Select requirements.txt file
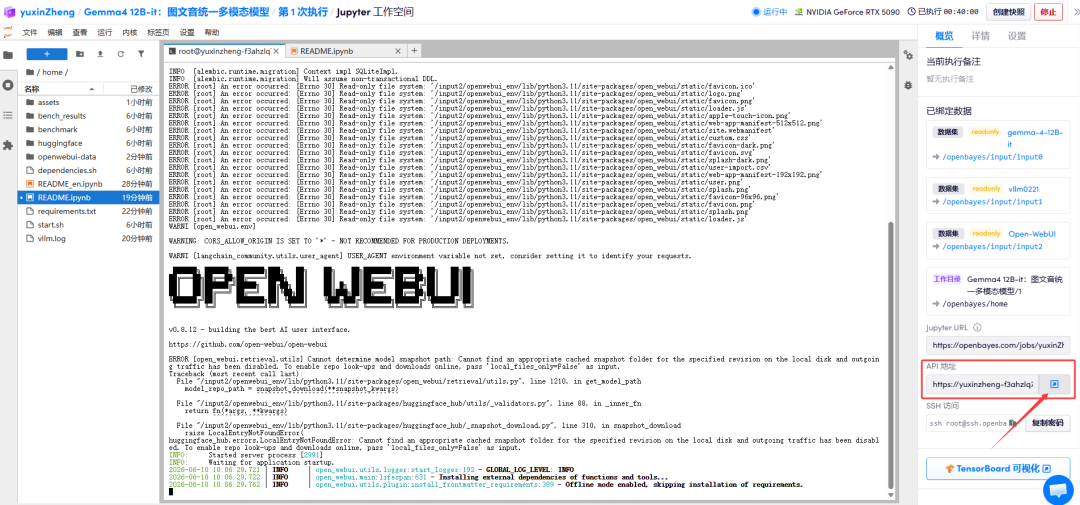This screenshot has height=505, width=1080. point(90,212)
